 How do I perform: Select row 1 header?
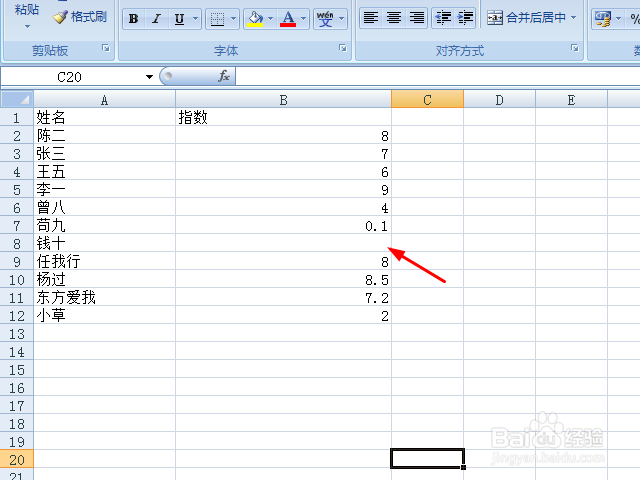(17, 118)
